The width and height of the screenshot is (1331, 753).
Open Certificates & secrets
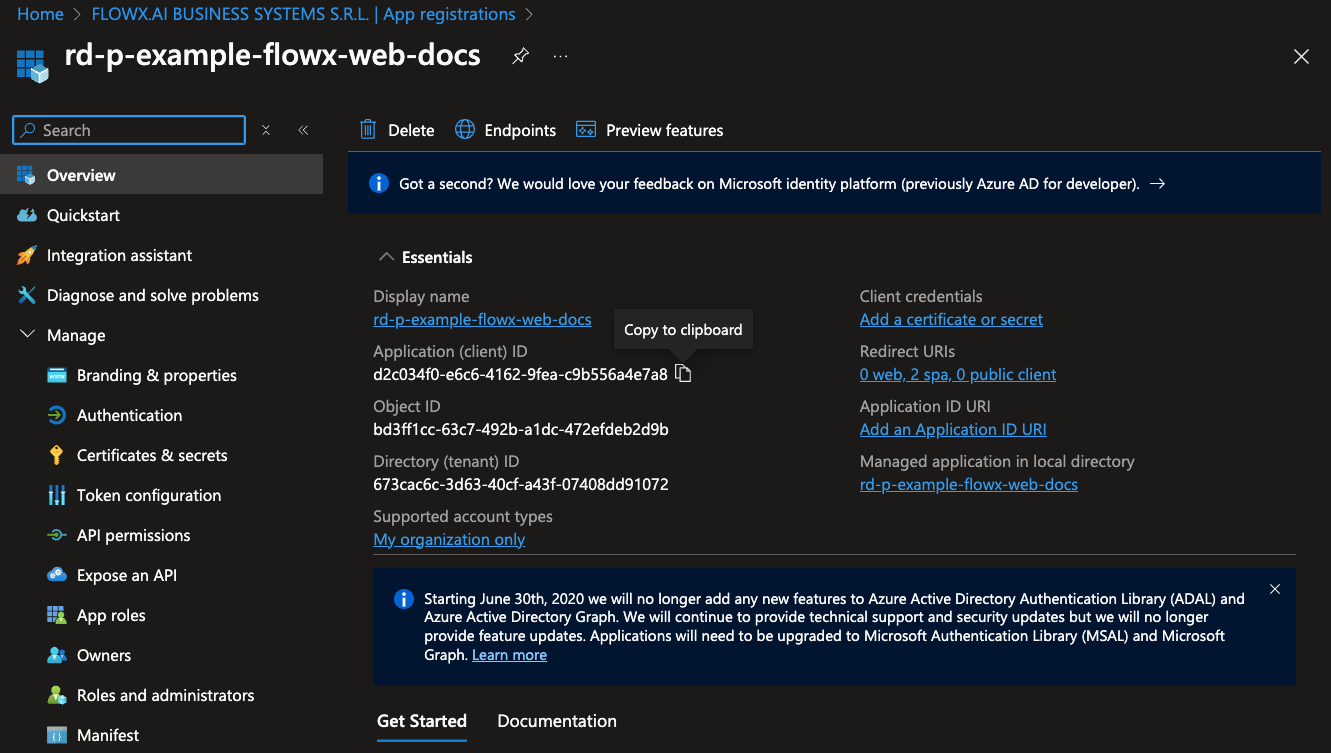[152, 455]
